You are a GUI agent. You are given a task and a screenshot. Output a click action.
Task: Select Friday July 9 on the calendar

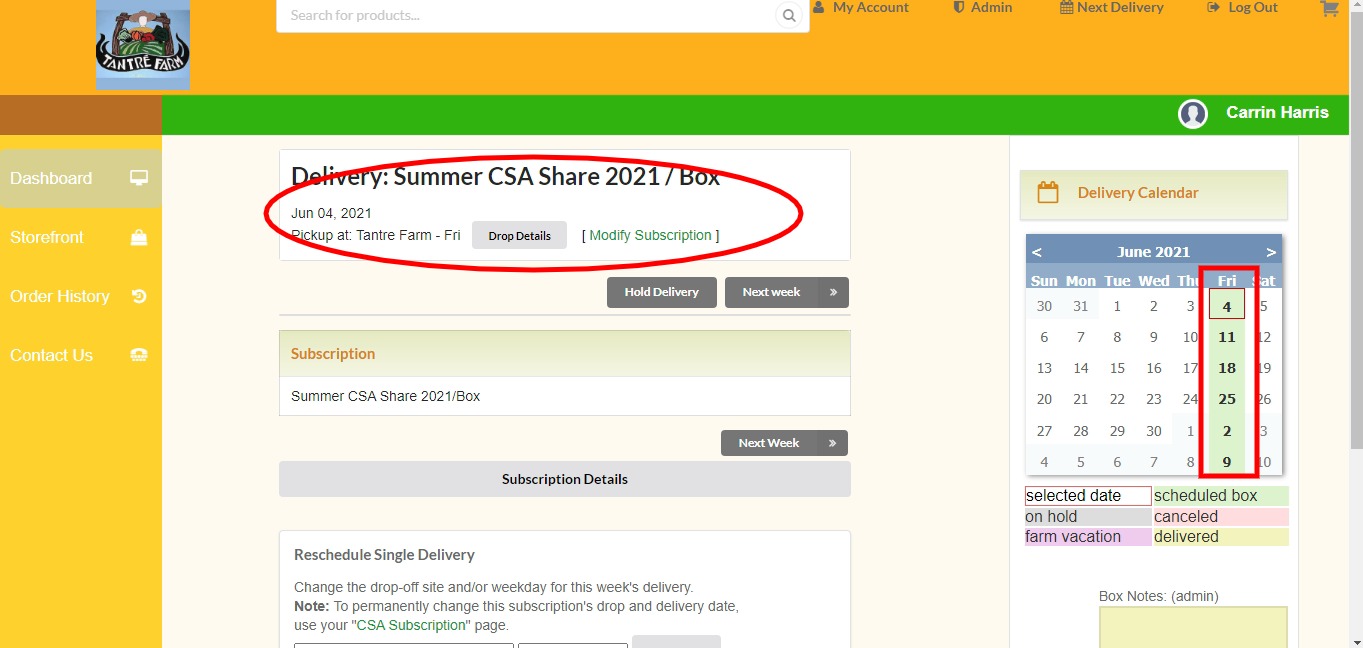point(1227,462)
